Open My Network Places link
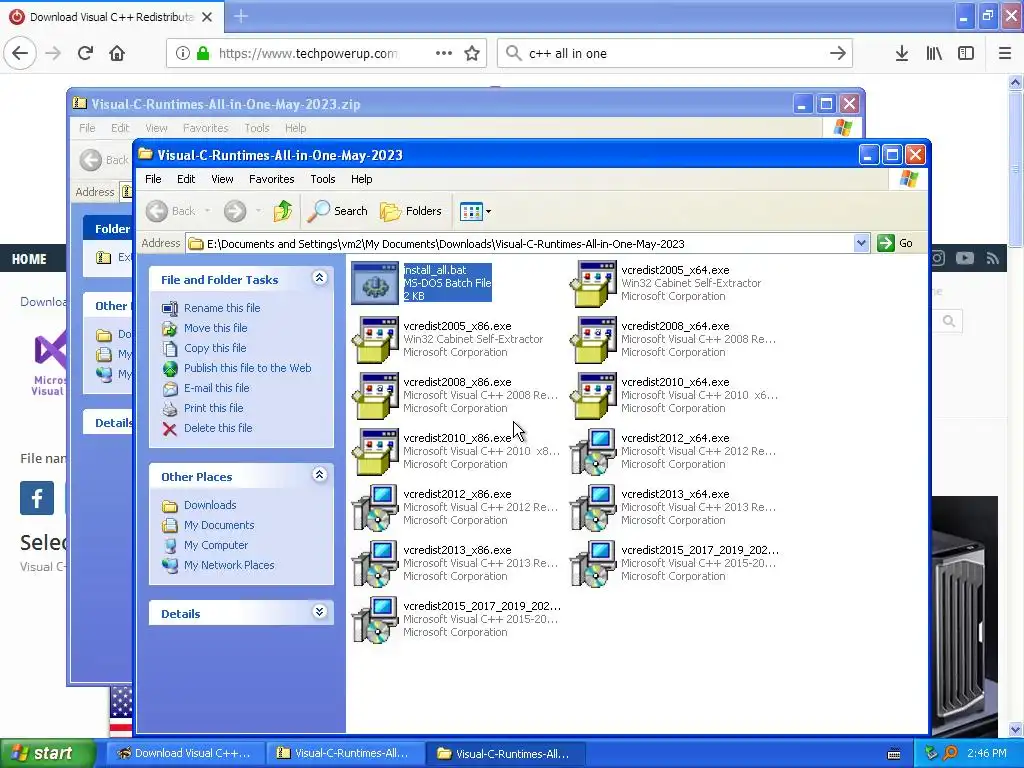 point(229,565)
